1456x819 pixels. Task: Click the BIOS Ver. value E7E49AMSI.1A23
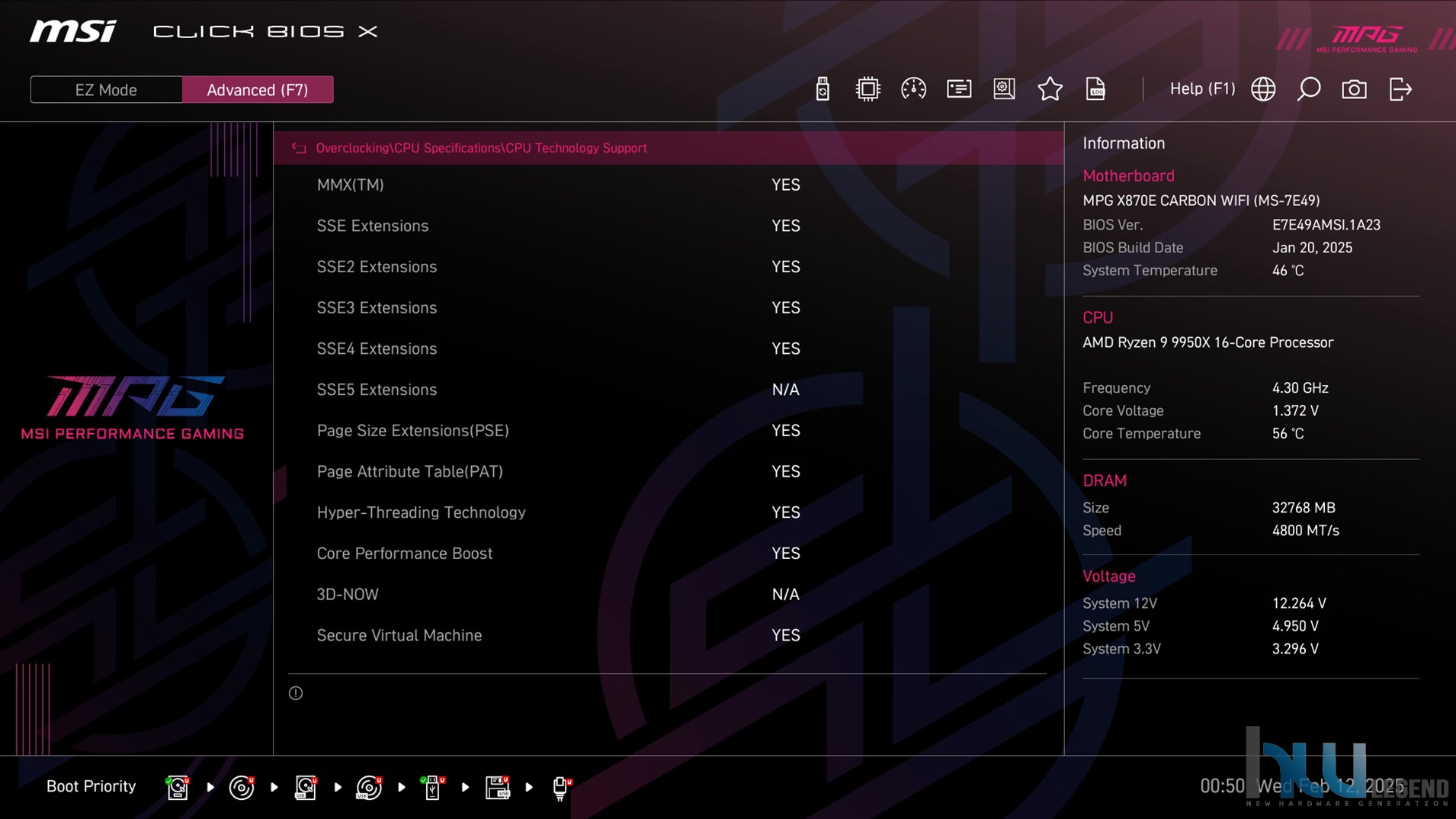(1326, 225)
